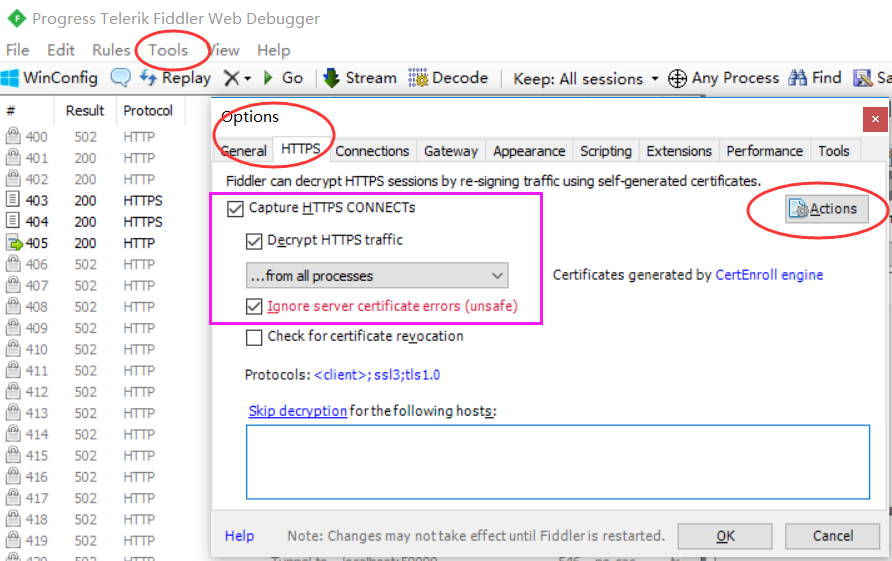Select session 400 lock icon
Viewport: 892px width, 561px height.
[13, 136]
